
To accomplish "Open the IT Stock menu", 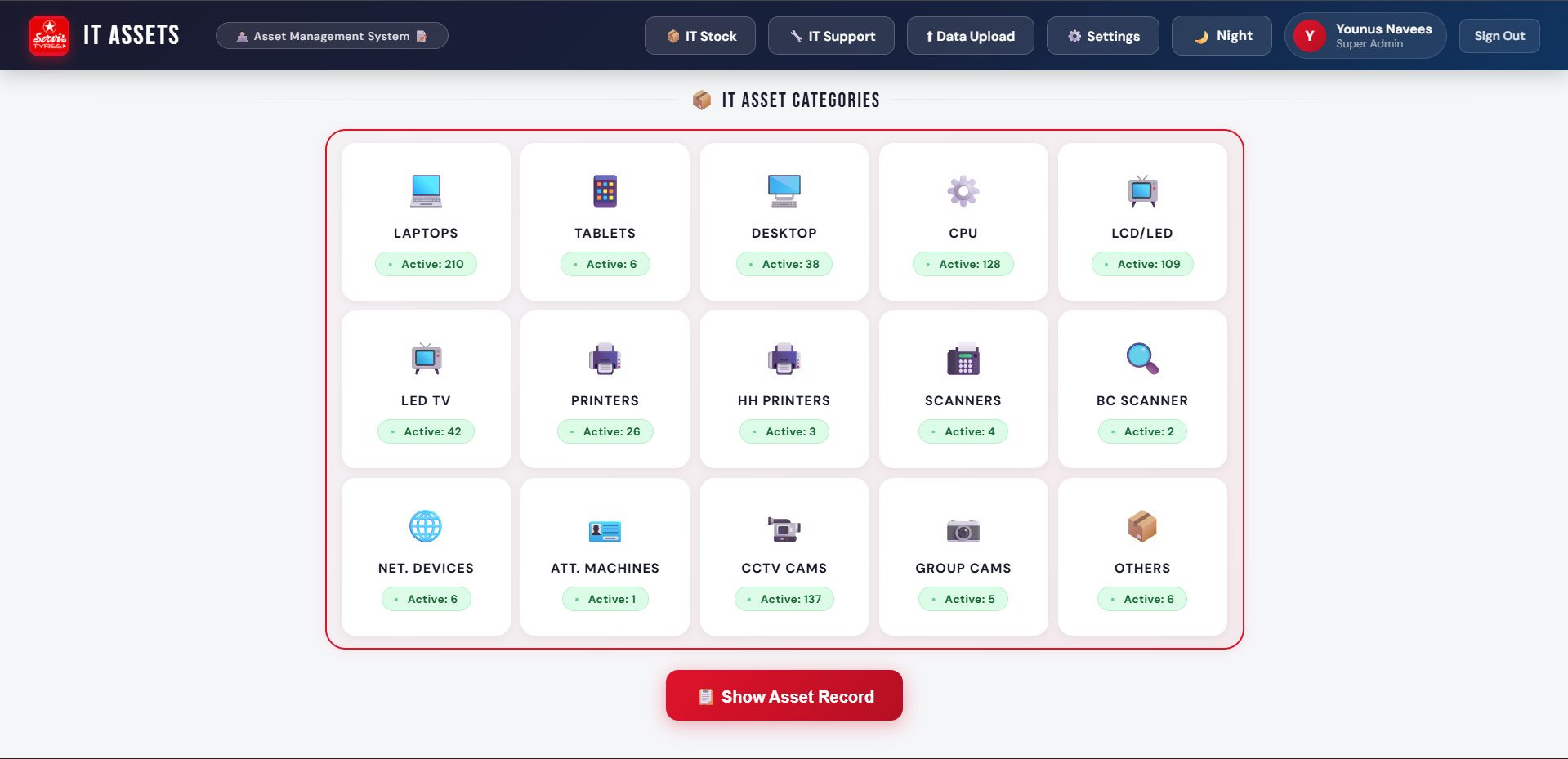I will (x=700, y=36).
